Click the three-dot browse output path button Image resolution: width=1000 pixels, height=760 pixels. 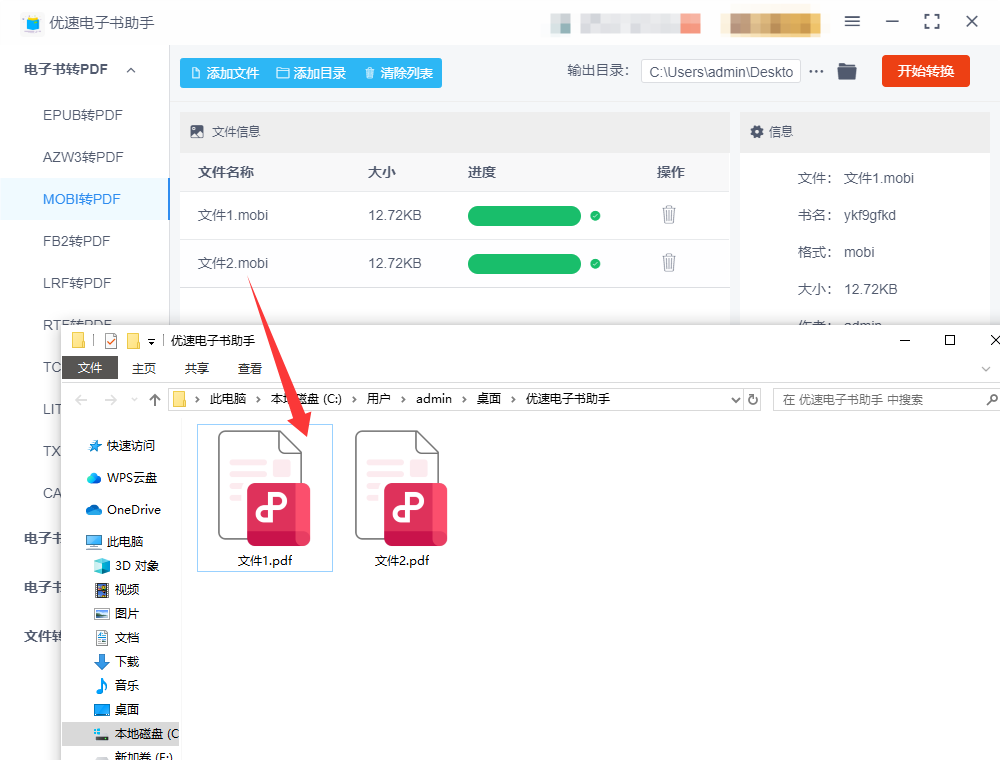tap(816, 71)
